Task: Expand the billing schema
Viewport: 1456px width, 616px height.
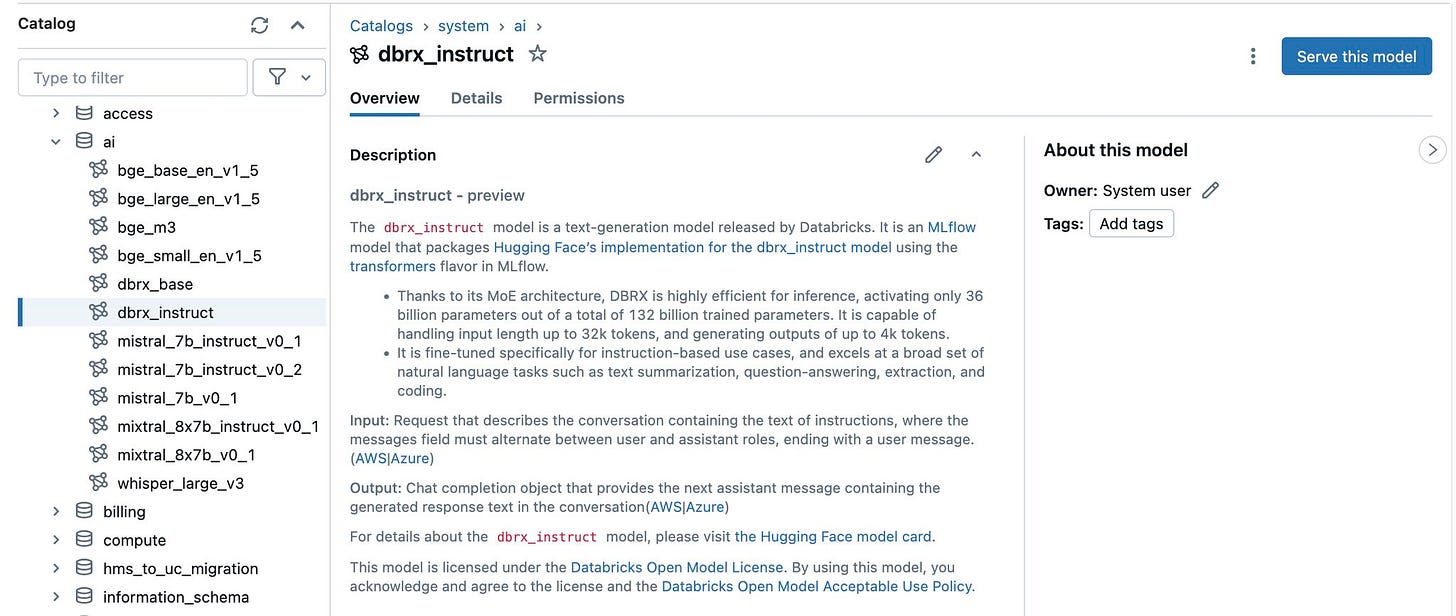Action: coord(56,511)
